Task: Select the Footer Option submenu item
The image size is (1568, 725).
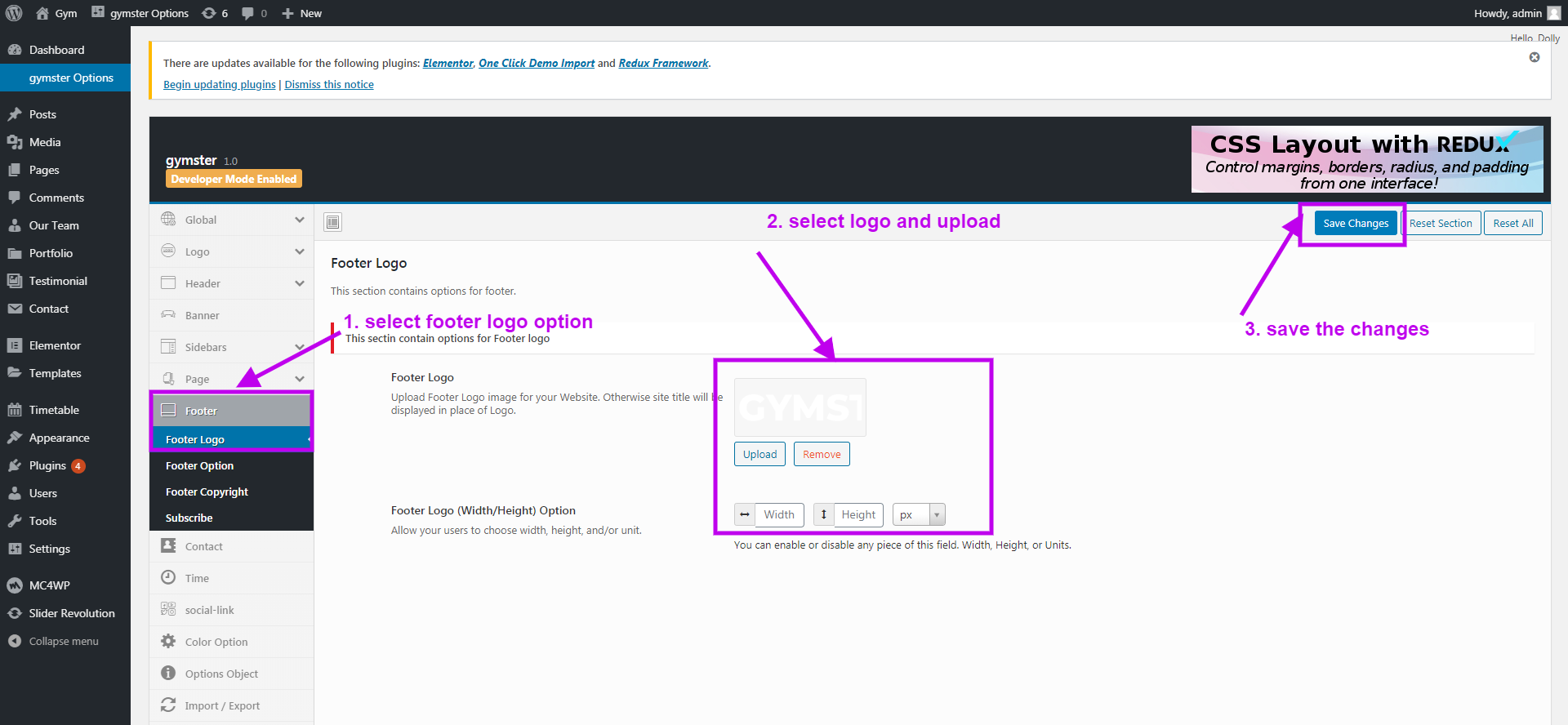Action: [199, 465]
